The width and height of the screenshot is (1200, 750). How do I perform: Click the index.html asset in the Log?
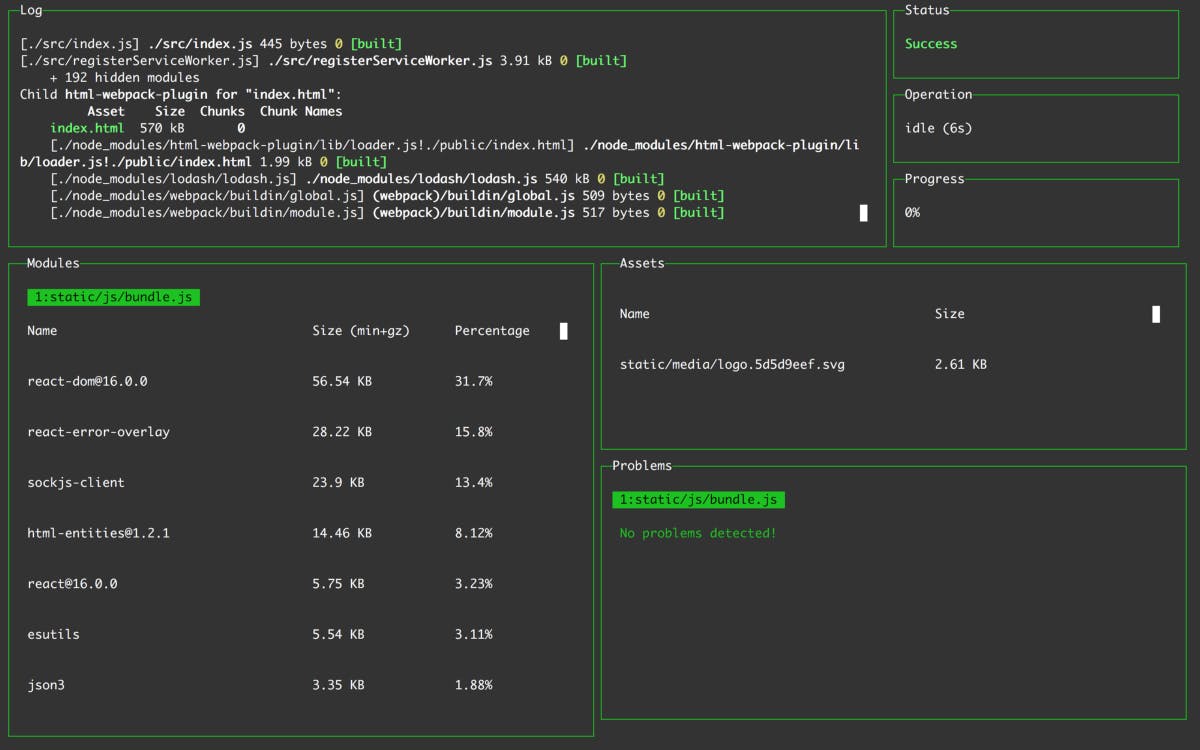pyautogui.click(x=88, y=127)
